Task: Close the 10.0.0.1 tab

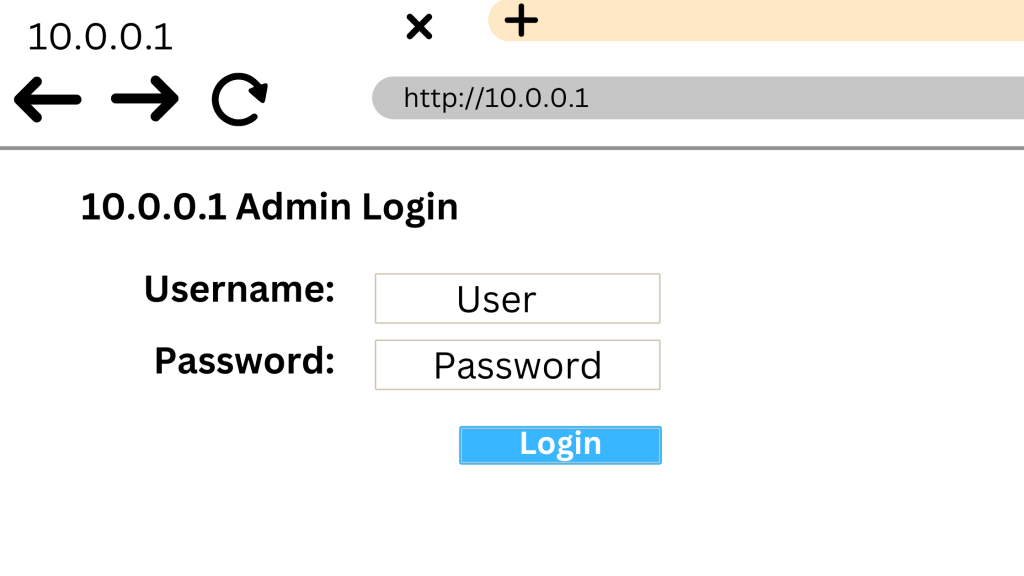Action: click(419, 26)
